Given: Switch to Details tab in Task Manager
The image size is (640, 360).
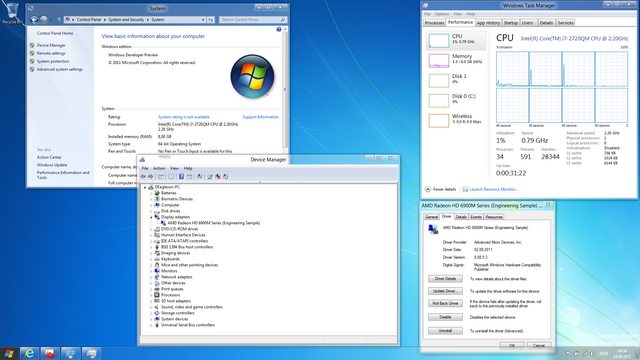Looking at the screenshot, I should click(x=546, y=23).
